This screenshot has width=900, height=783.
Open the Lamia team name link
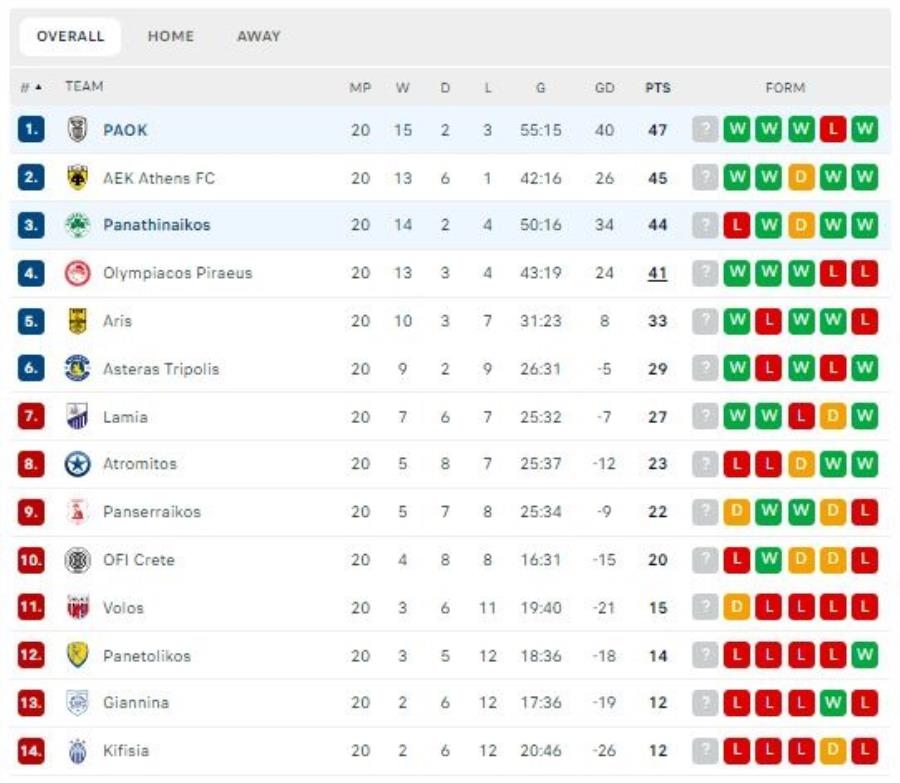(125, 417)
